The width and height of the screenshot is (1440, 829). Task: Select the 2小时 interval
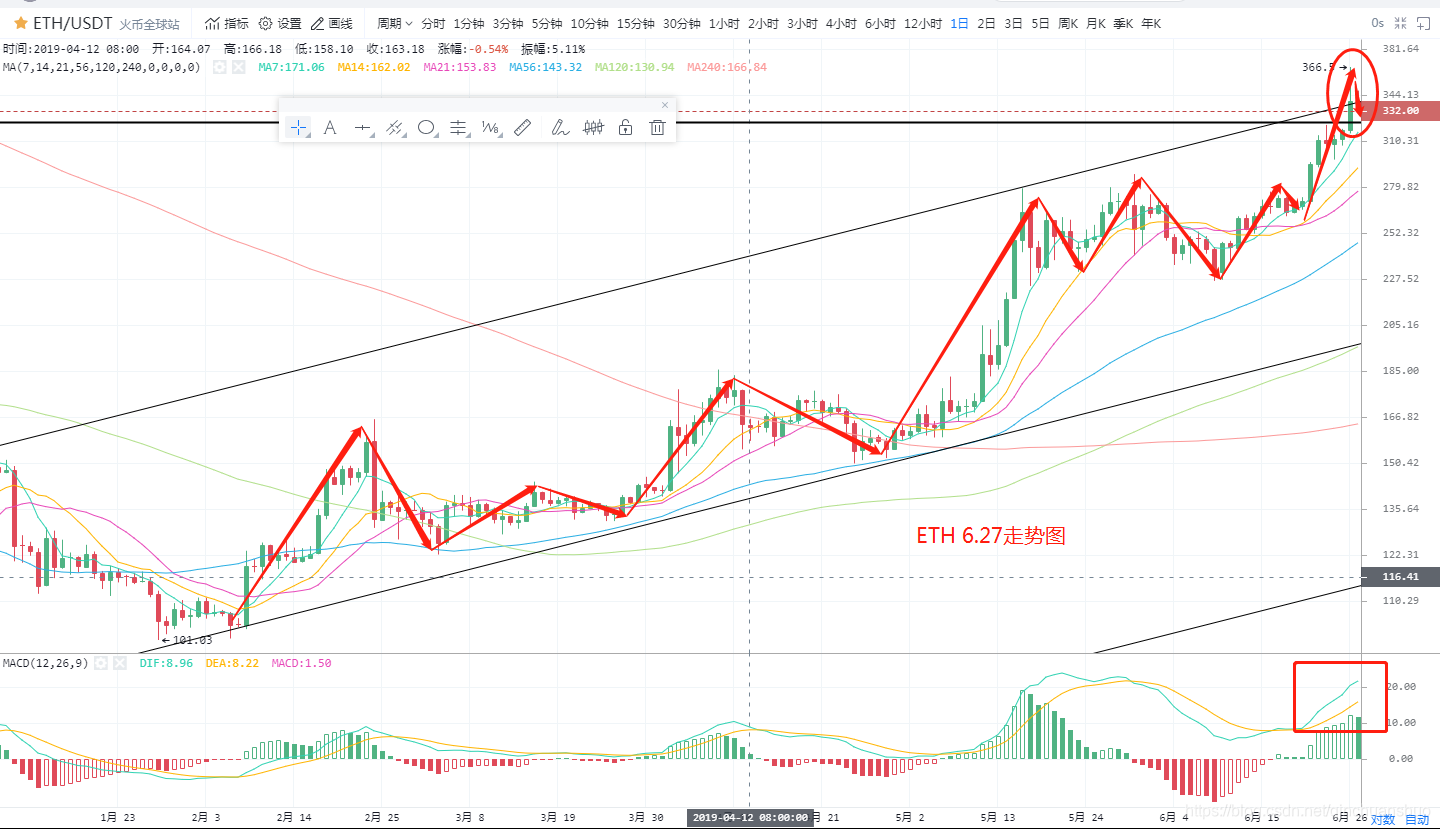[763, 23]
